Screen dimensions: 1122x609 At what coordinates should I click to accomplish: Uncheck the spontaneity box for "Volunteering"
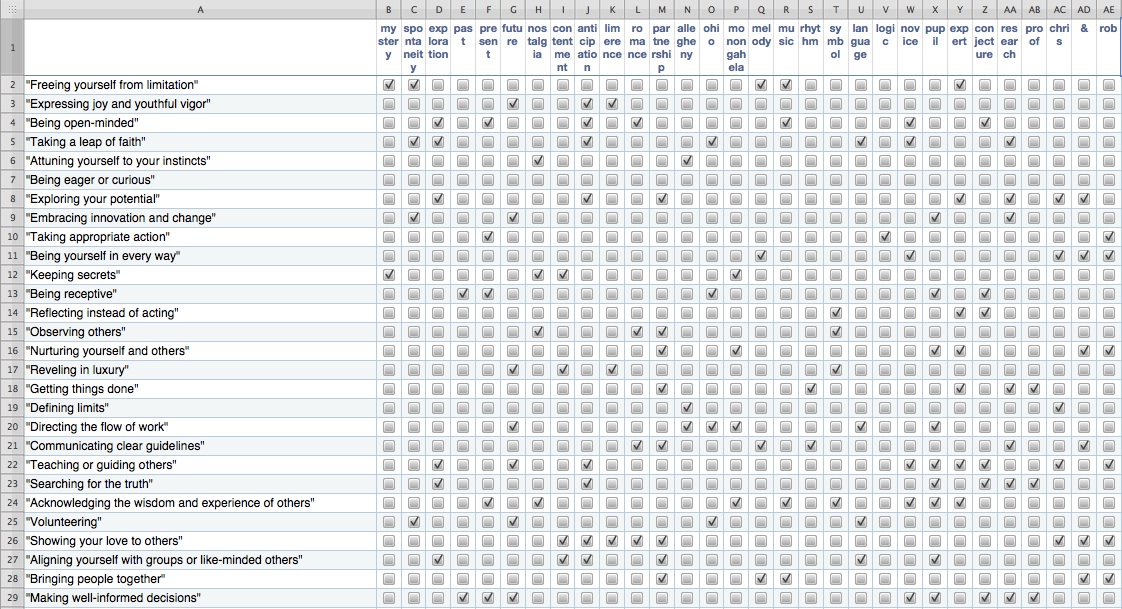[x=413, y=522]
